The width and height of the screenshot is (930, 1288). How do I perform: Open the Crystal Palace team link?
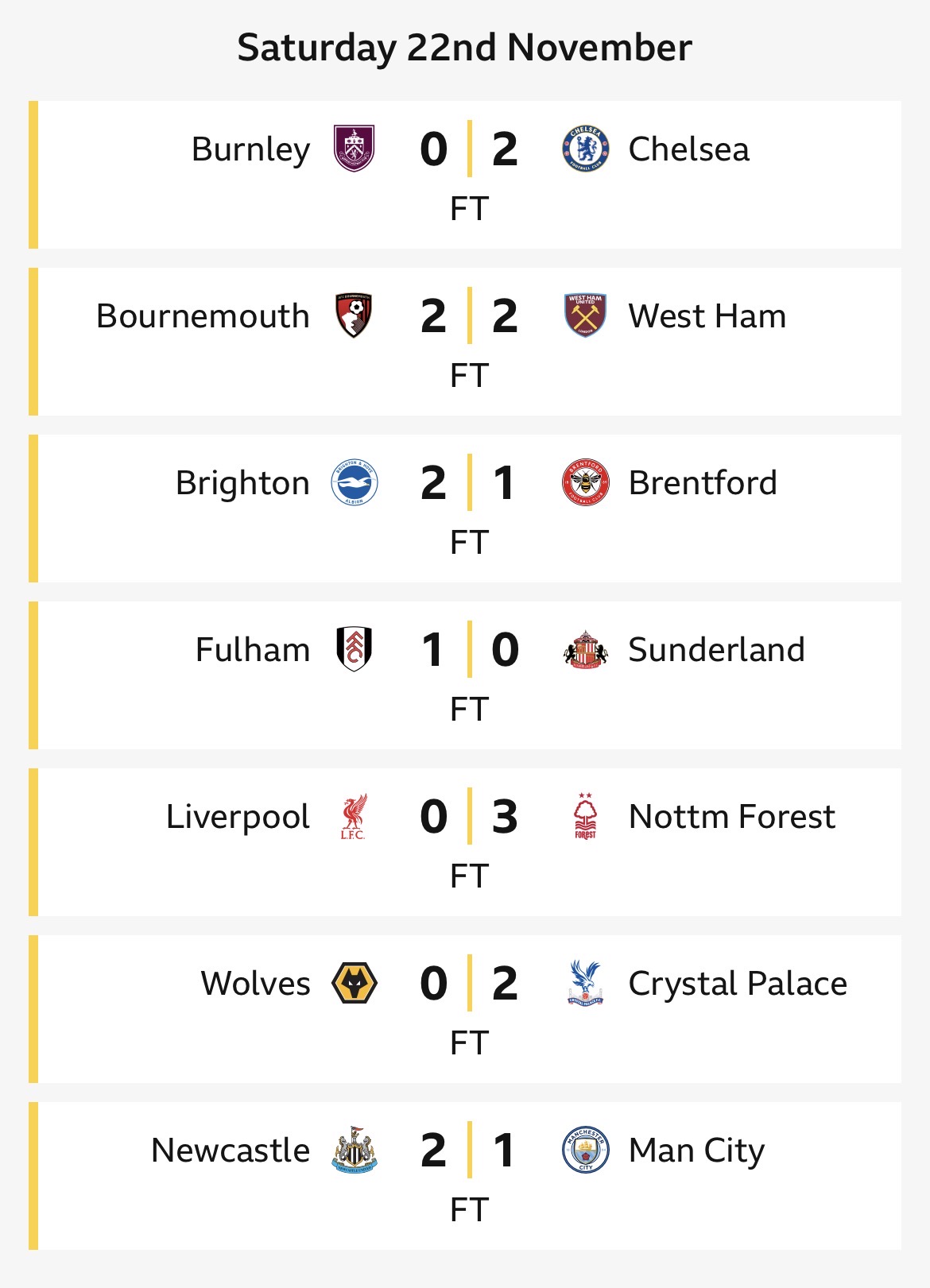pos(737,983)
